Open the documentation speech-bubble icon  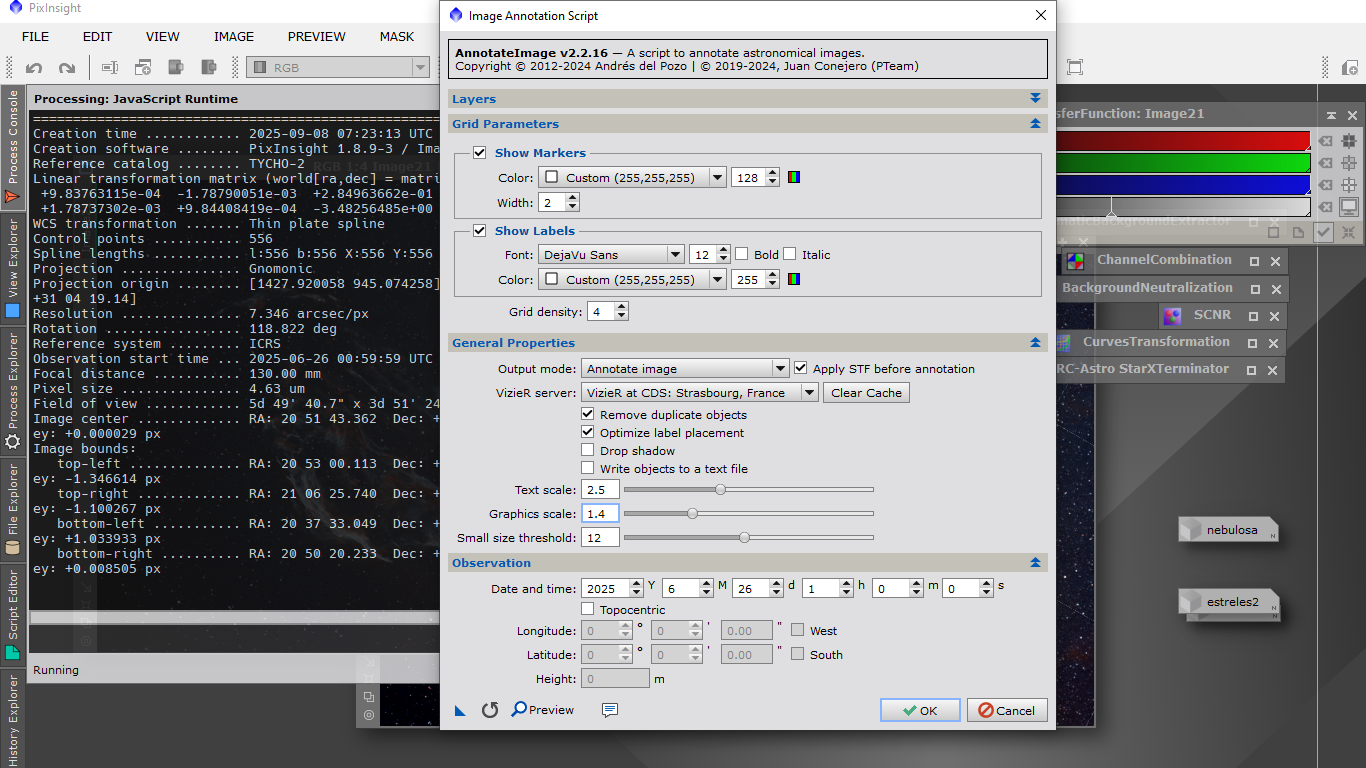pyautogui.click(x=610, y=710)
